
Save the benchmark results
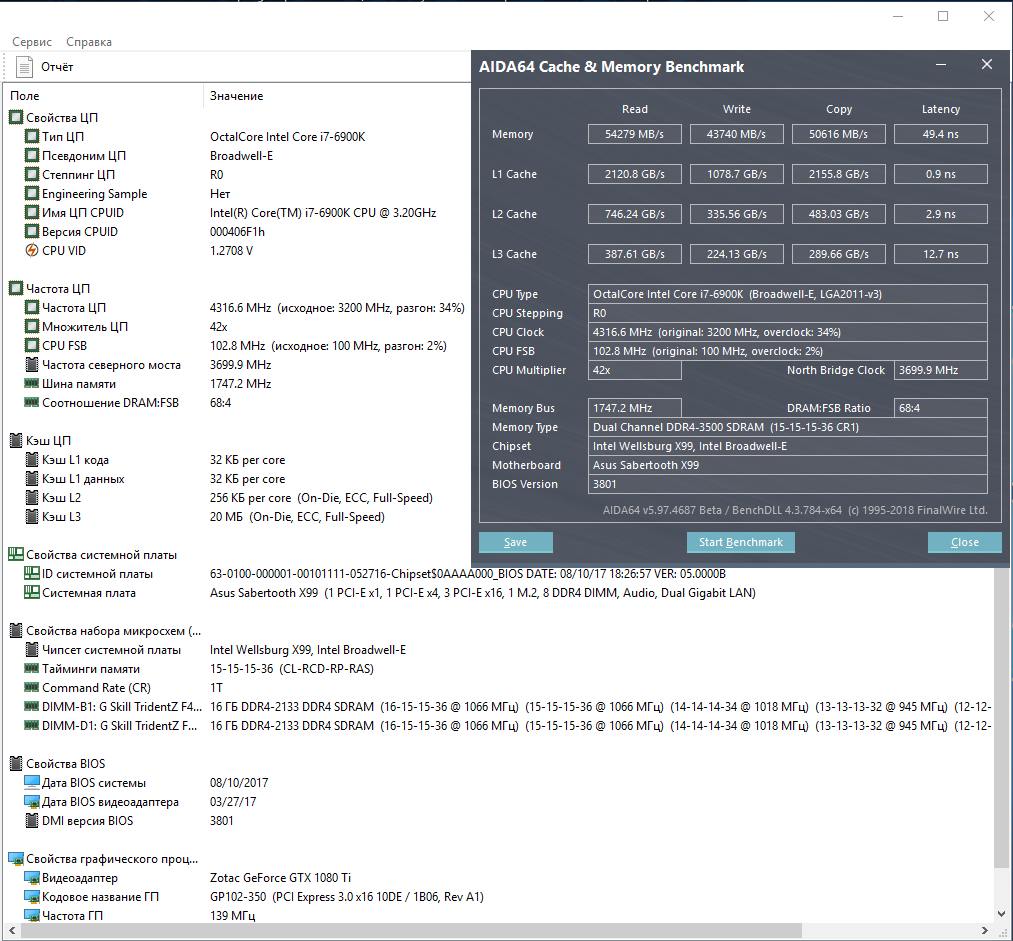[x=516, y=543]
